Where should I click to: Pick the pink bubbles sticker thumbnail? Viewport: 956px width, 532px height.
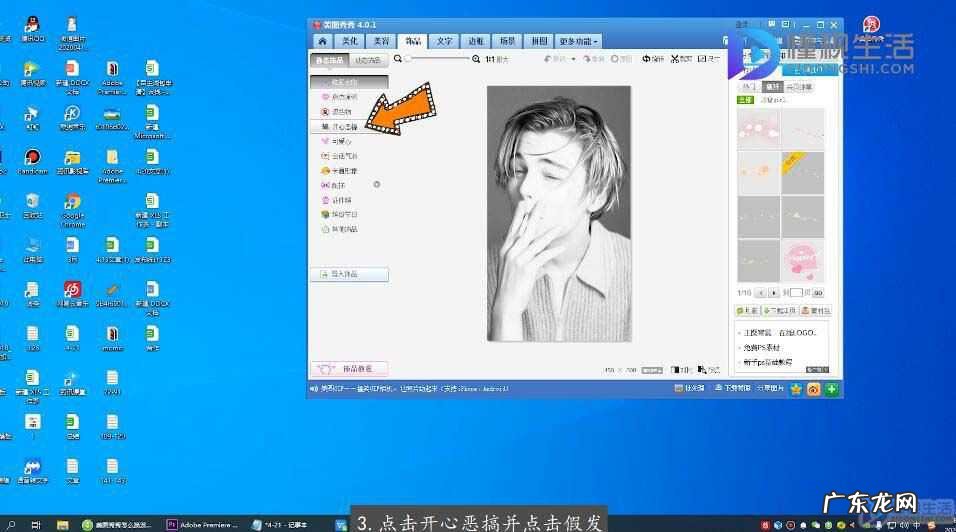point(758,129)
